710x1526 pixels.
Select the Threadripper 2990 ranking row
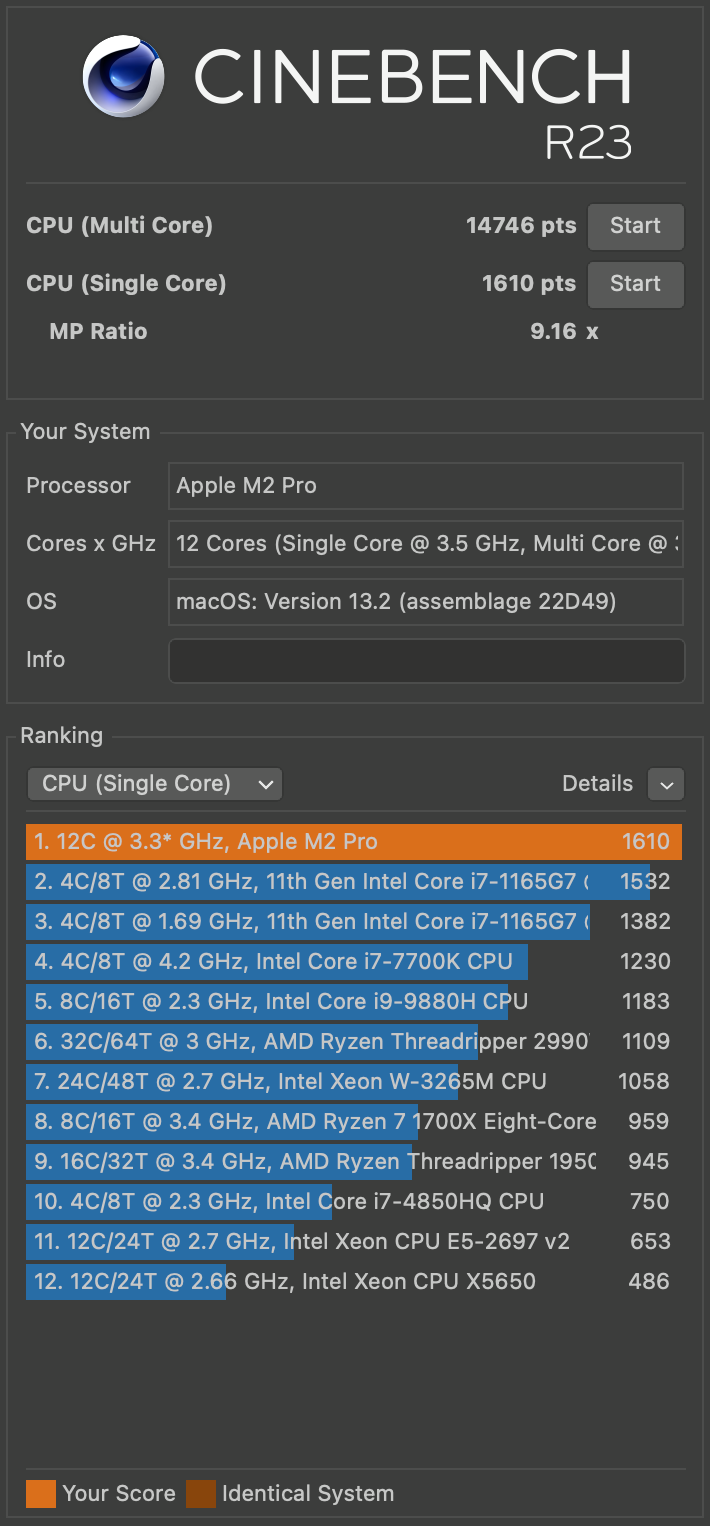pos(354,1041)
